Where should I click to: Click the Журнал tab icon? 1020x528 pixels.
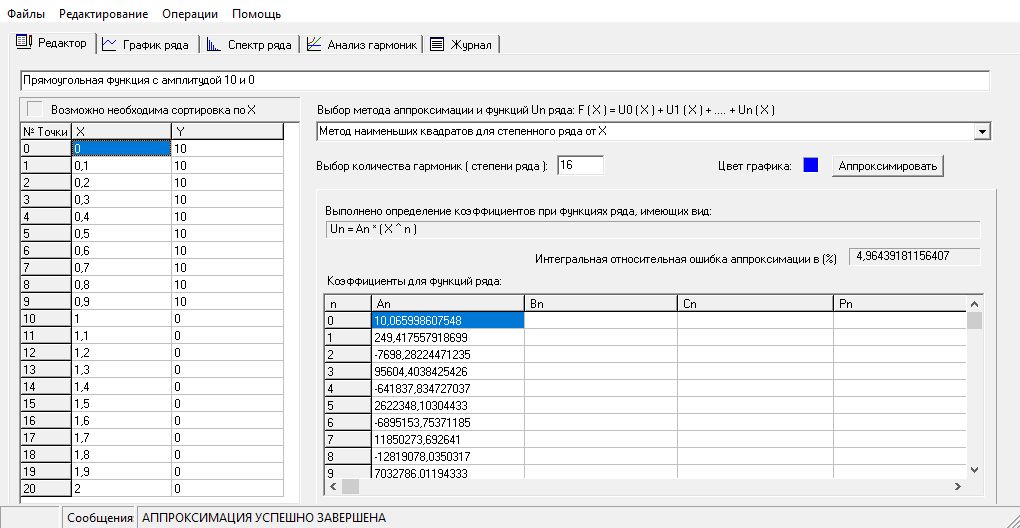click(x=437, y=44)
